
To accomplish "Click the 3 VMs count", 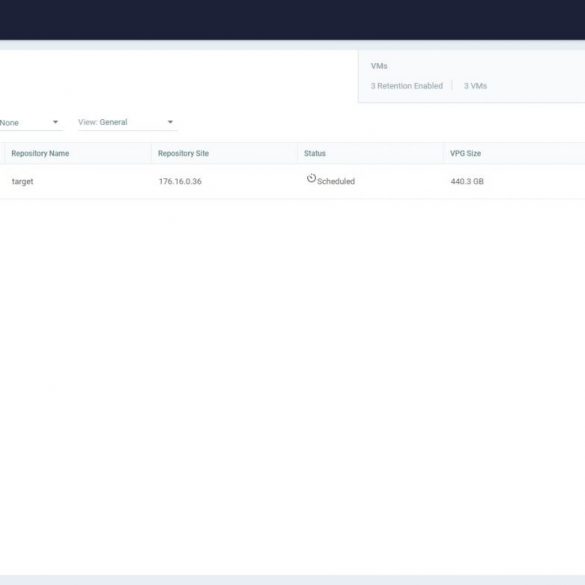I will point(475,86).
